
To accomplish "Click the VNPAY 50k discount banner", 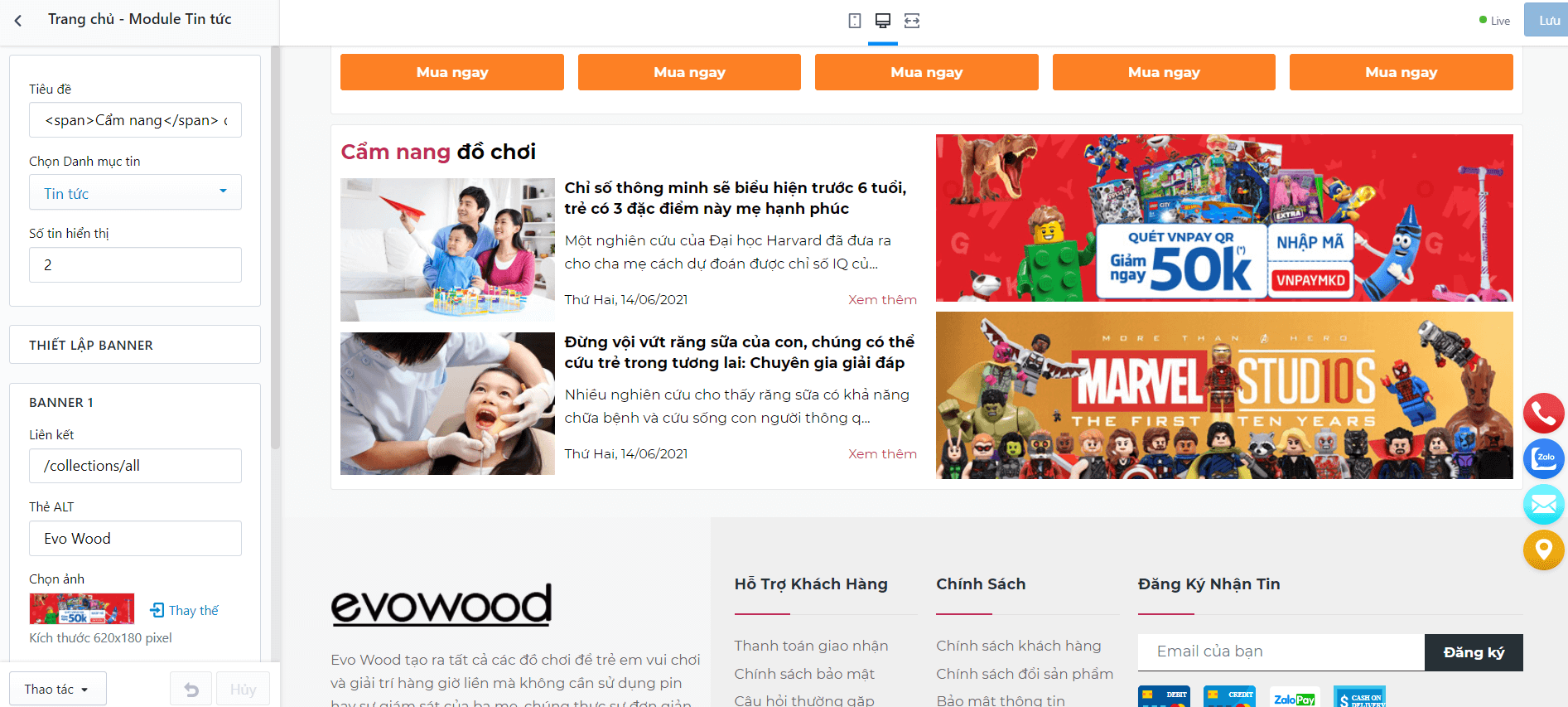I will (1224, 218).
